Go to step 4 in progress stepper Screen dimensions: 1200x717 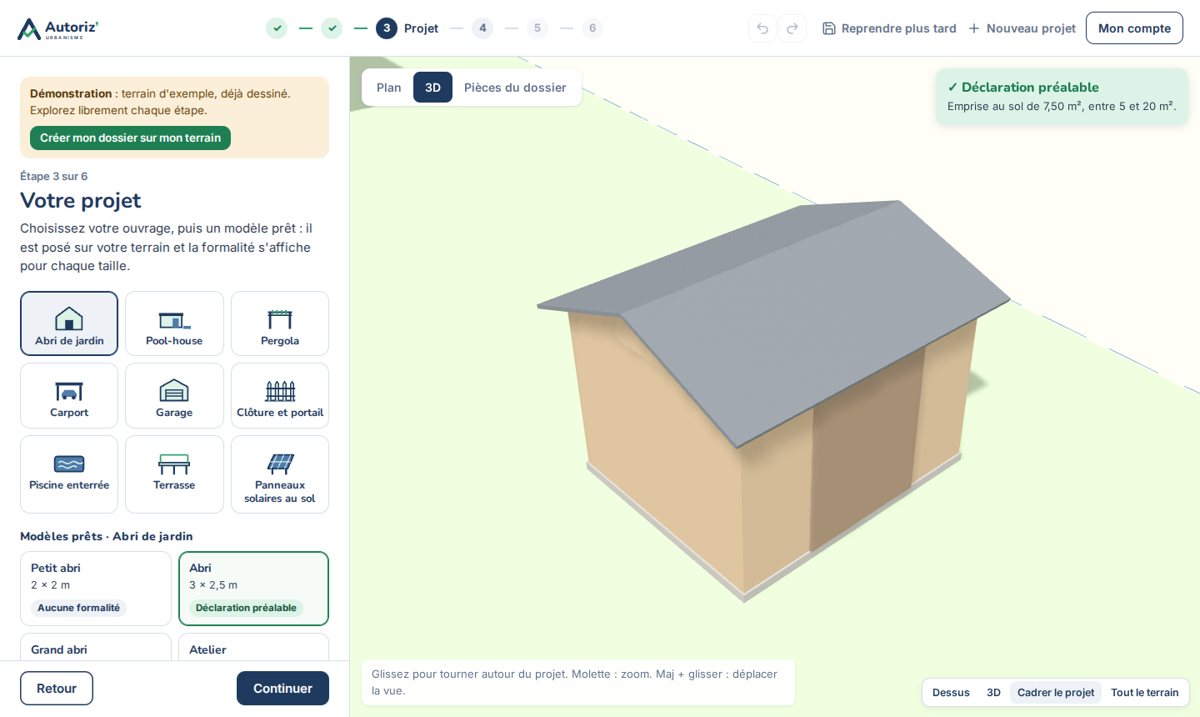tap(482, 28)
